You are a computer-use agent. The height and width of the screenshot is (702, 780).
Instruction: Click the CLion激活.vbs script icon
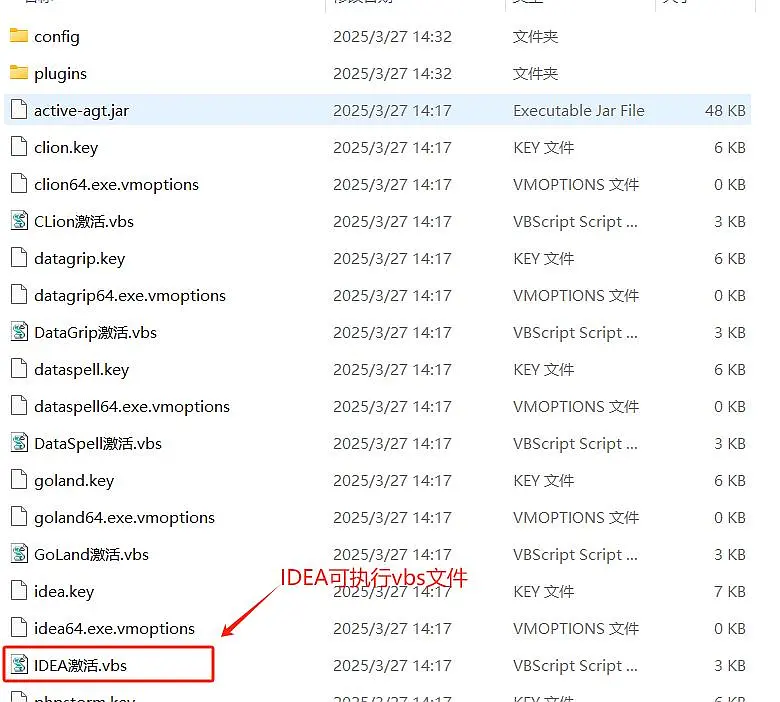pos(19,220)
